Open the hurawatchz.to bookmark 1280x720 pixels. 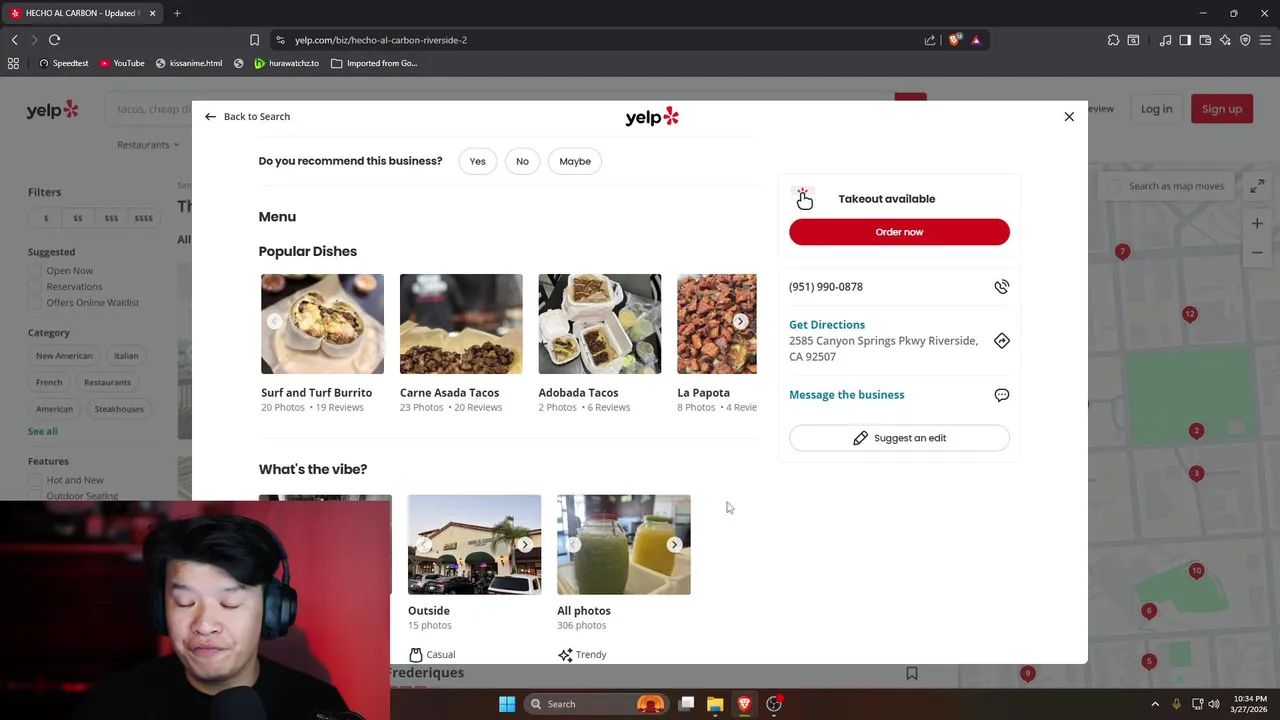click(x=286, y=63)
